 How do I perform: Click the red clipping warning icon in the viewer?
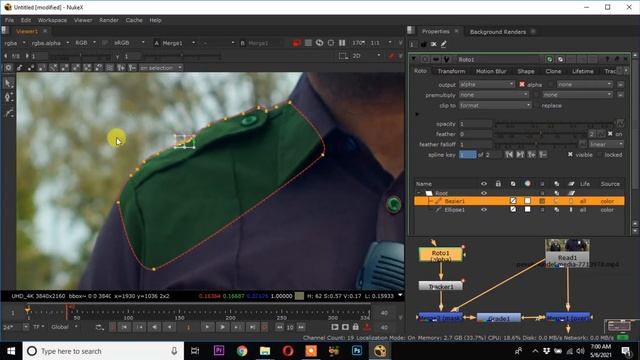[x=297, y=43]
